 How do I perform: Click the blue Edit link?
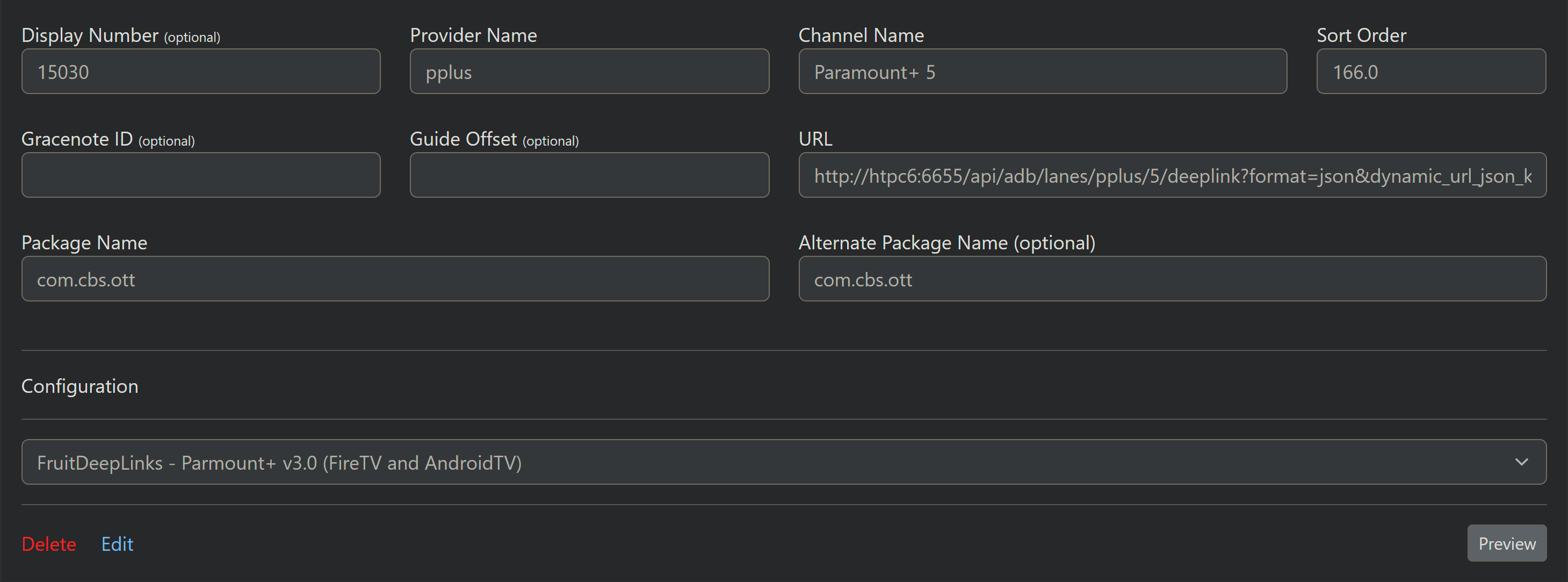(117, 544)
